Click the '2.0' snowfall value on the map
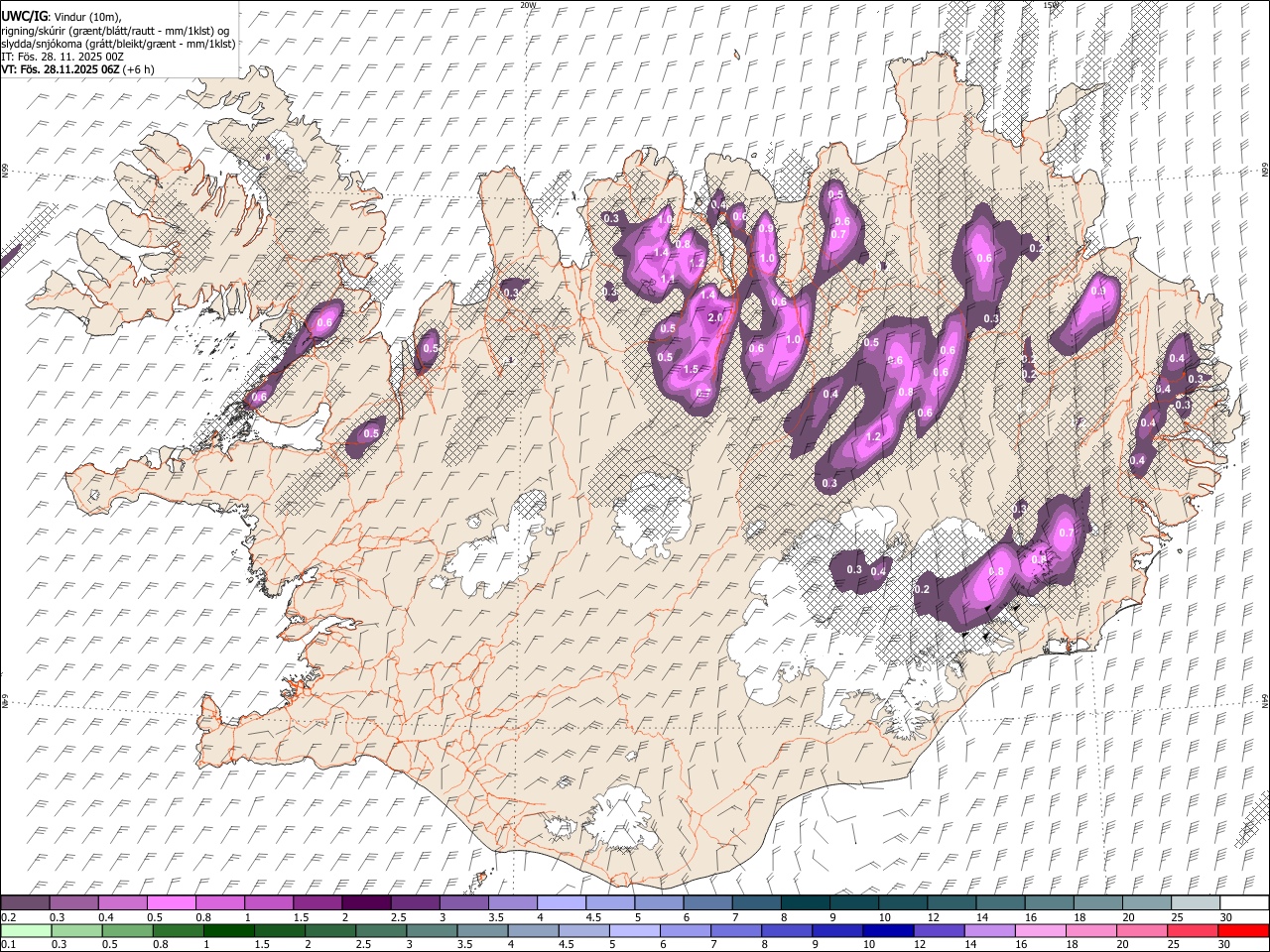This screenshot has width=1270, height=952. pos(715,317)
